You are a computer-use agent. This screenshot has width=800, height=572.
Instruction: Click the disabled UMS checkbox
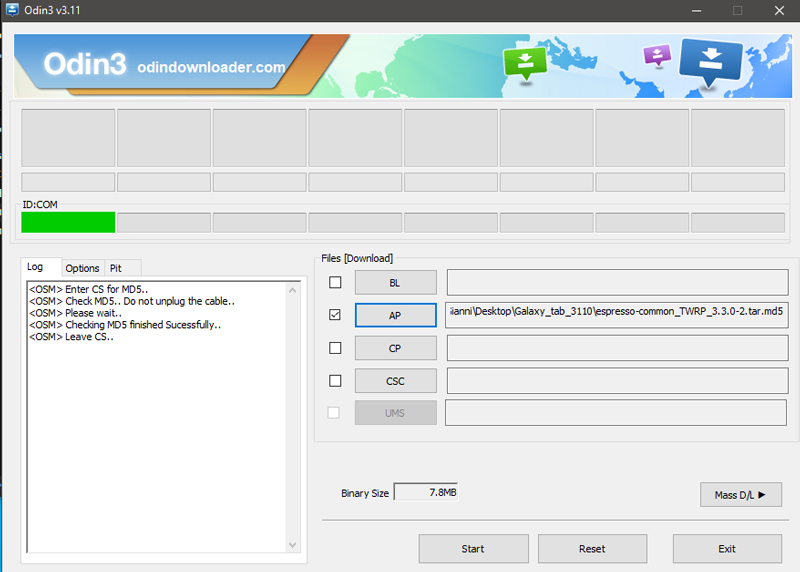(x=334, y=412)
